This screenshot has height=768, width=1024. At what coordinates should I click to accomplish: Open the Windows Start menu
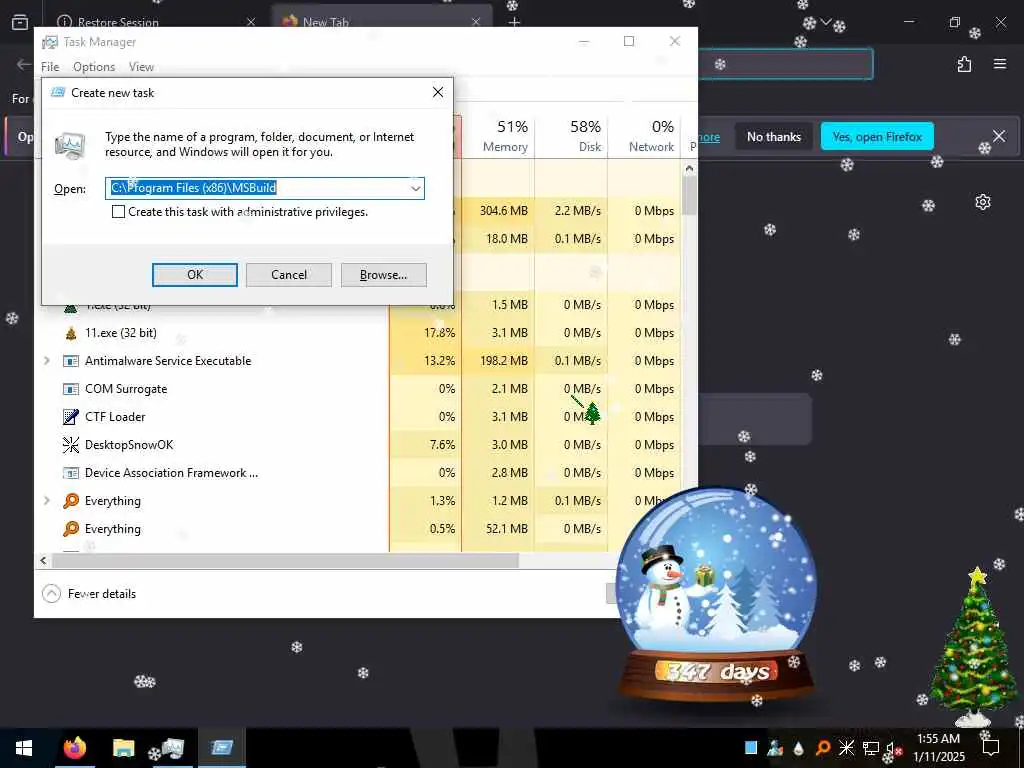(24, 748)
